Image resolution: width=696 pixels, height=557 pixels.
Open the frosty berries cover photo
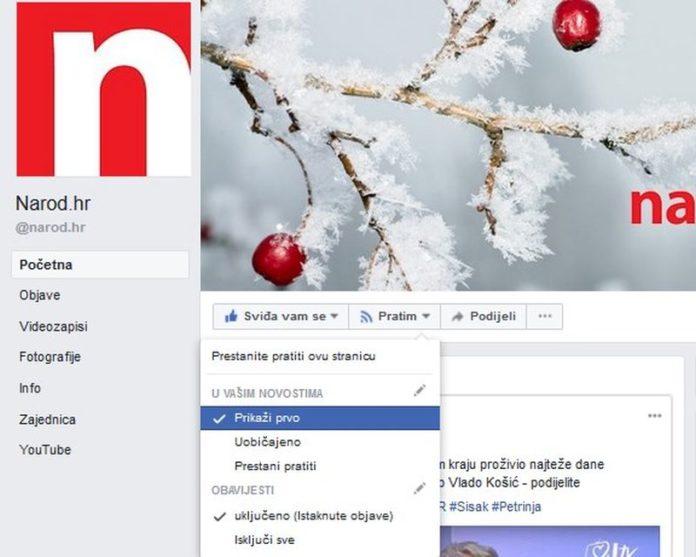click(x=448, y=145)
